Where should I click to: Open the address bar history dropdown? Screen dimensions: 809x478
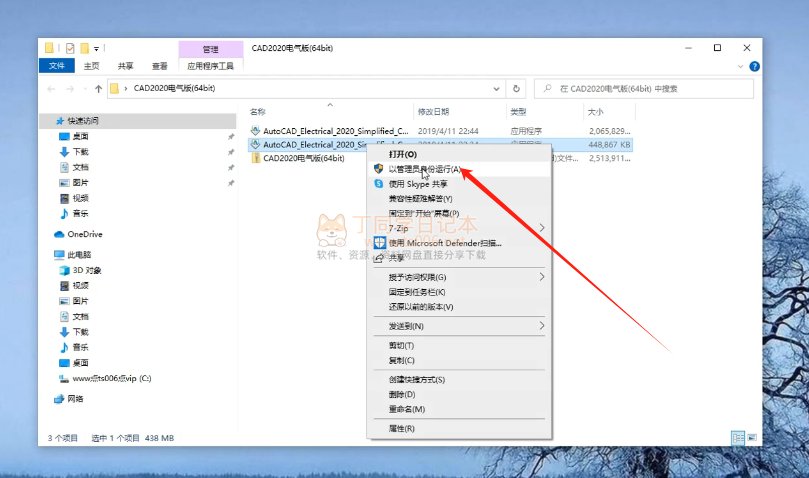(496, 89)
